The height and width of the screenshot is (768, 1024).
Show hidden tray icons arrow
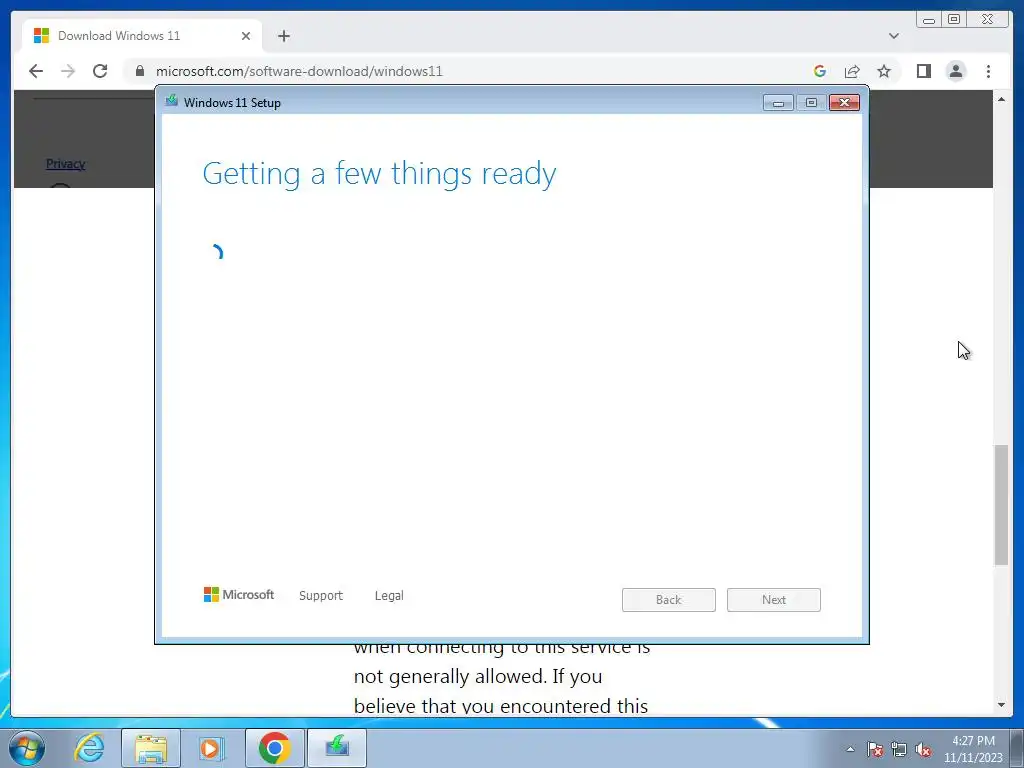(x=850, y=749)
